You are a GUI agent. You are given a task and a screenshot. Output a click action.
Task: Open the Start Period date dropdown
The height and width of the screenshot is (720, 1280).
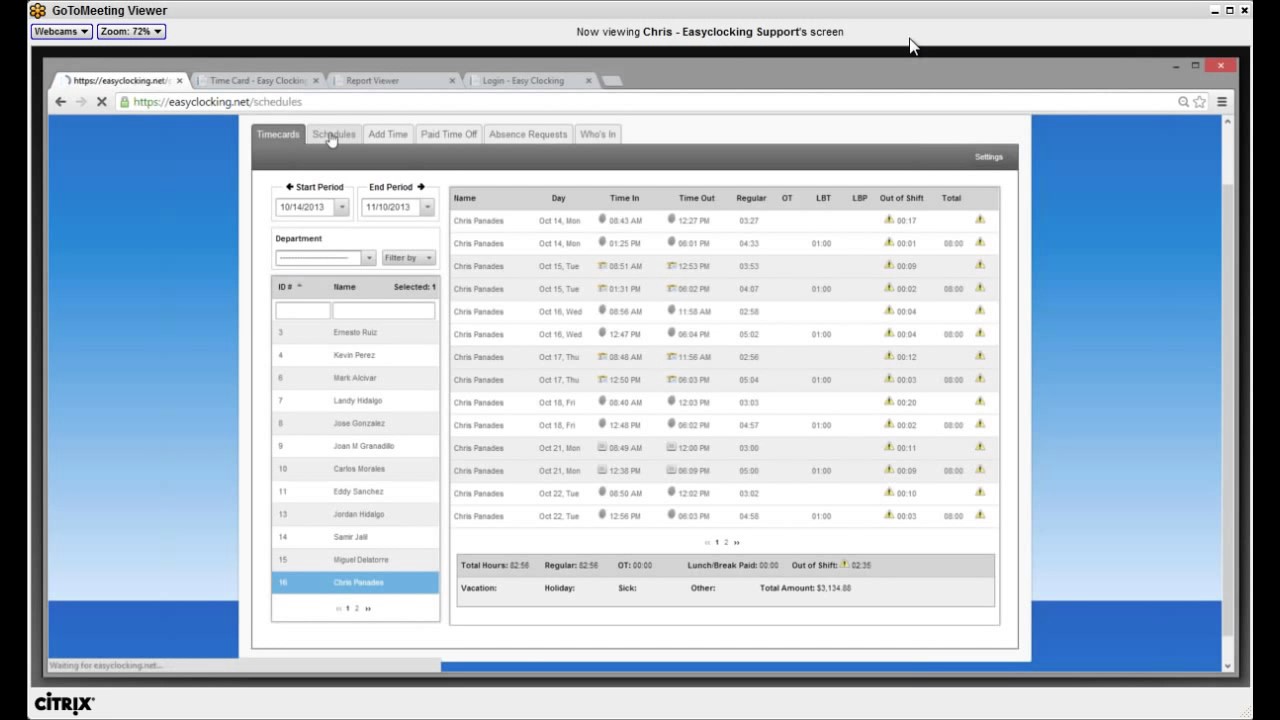point(341,207)
